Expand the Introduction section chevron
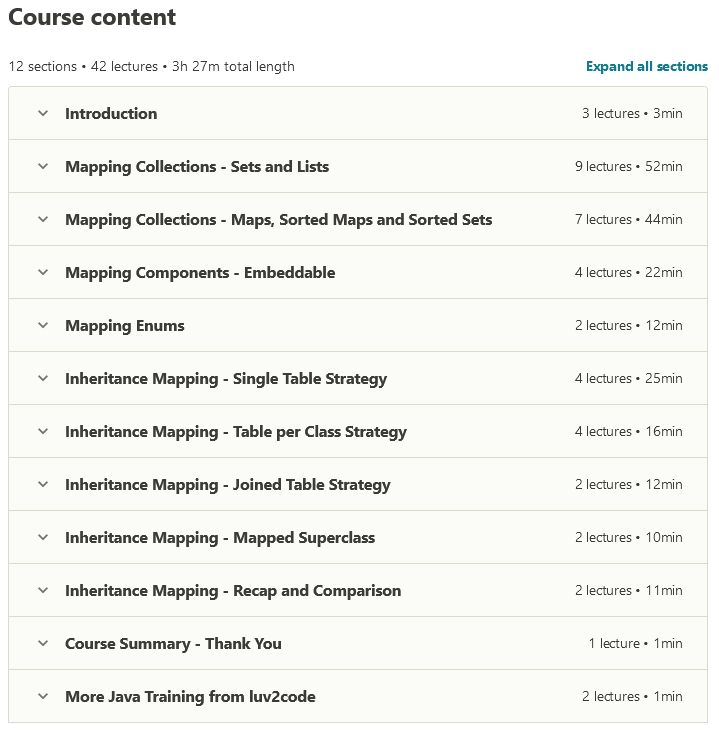The image size is (719, 735). [43, 114]
